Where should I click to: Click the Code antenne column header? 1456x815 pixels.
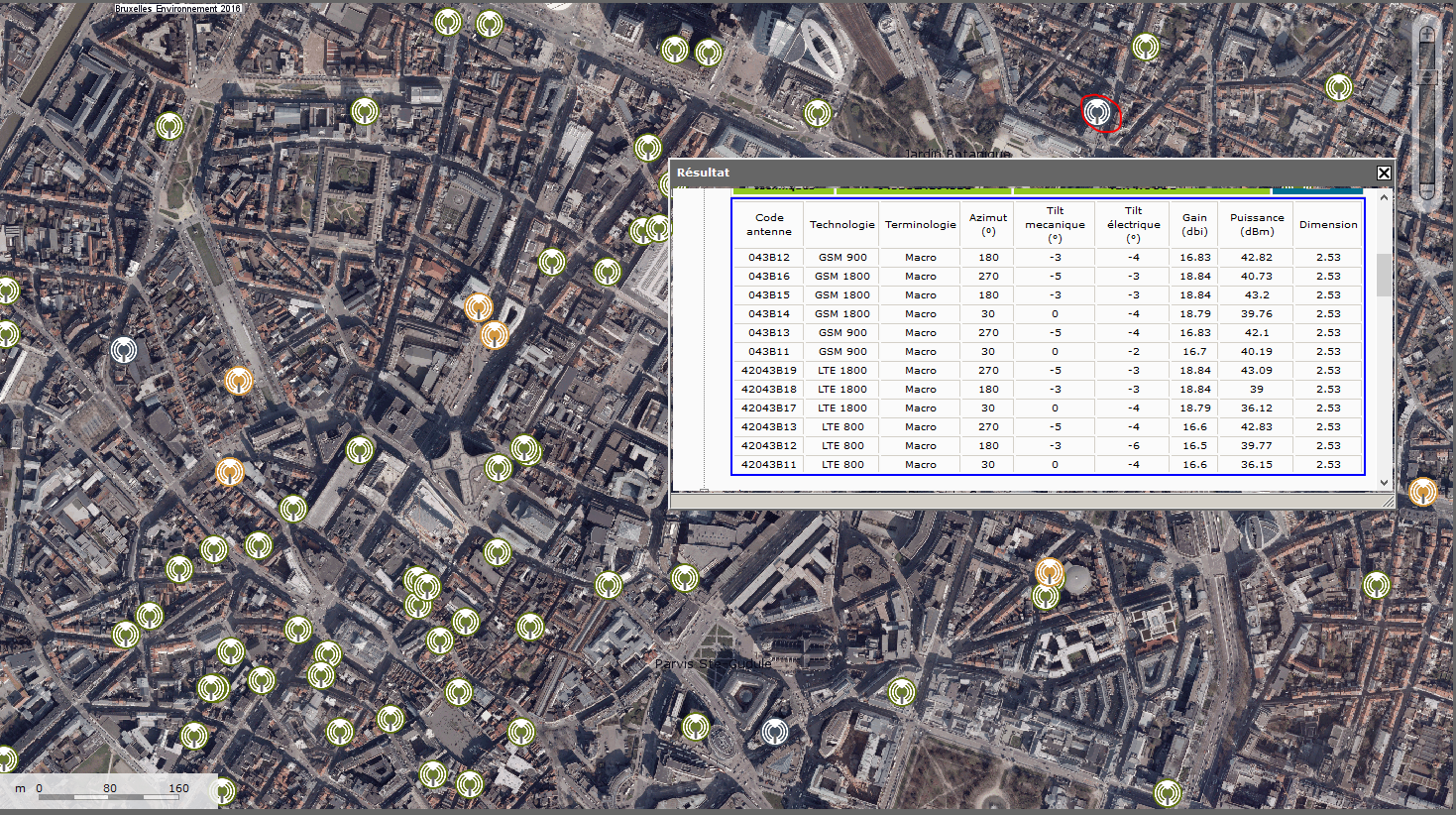[769, 224]
